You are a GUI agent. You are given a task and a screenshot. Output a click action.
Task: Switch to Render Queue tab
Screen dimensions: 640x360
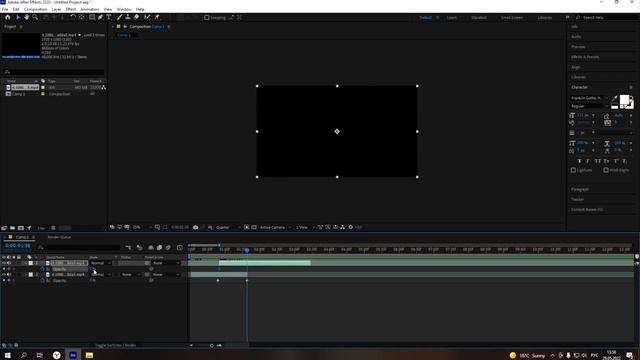[59, 237]
